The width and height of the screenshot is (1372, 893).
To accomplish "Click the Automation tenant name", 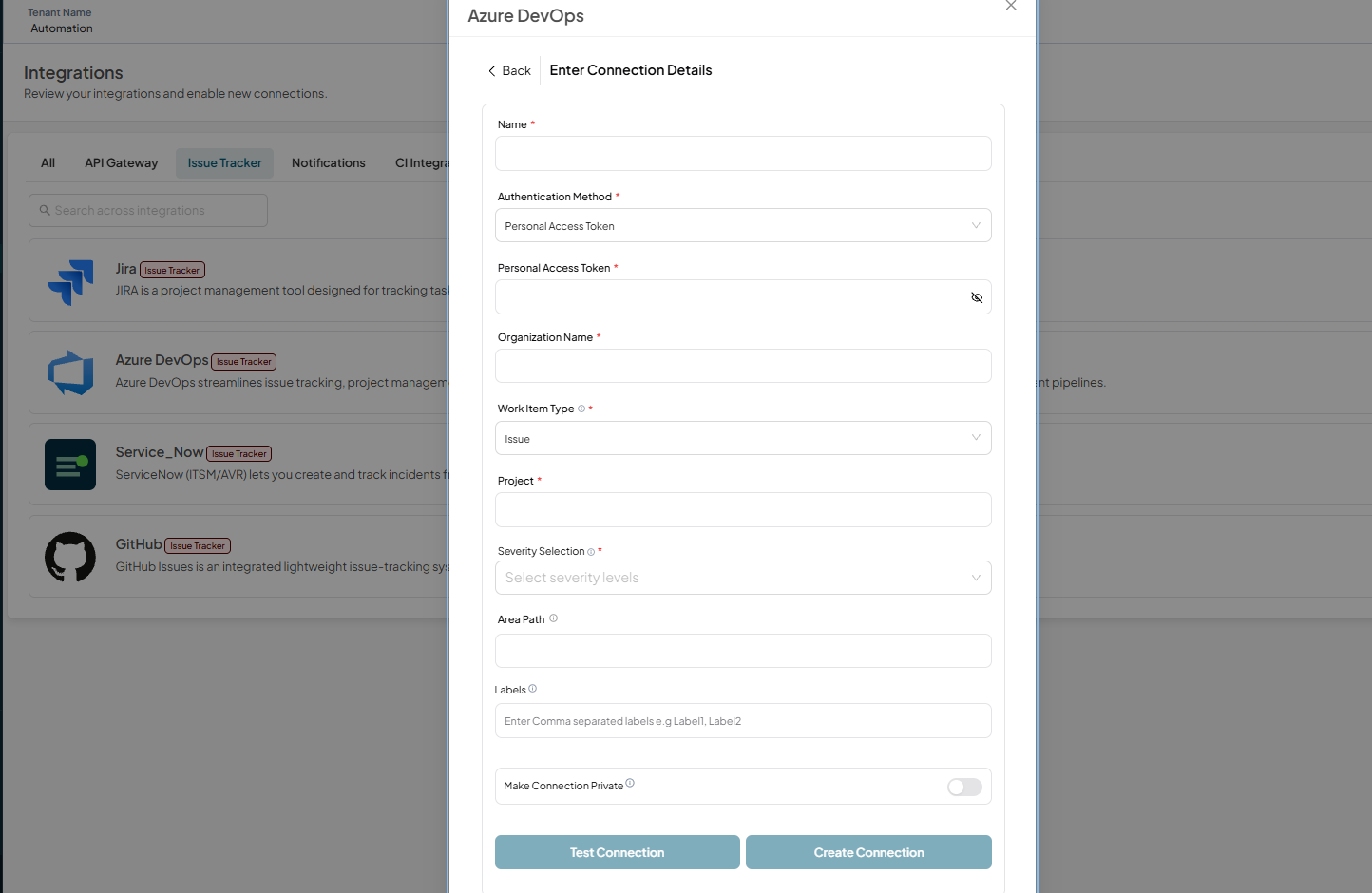I will tap(62, 28).
